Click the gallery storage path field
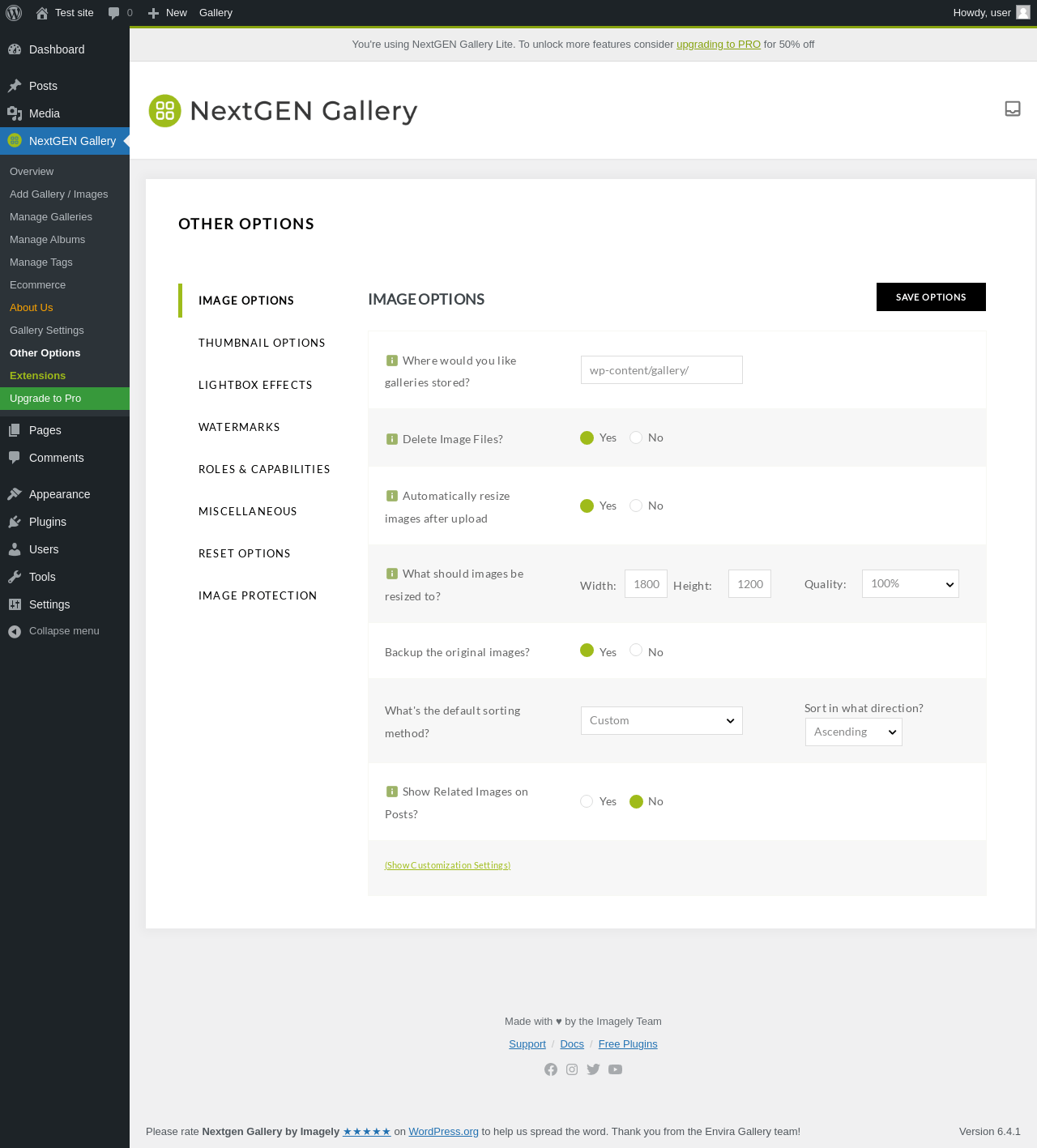The height and width of the screenshot is (1148, 1037). [662, 370]
